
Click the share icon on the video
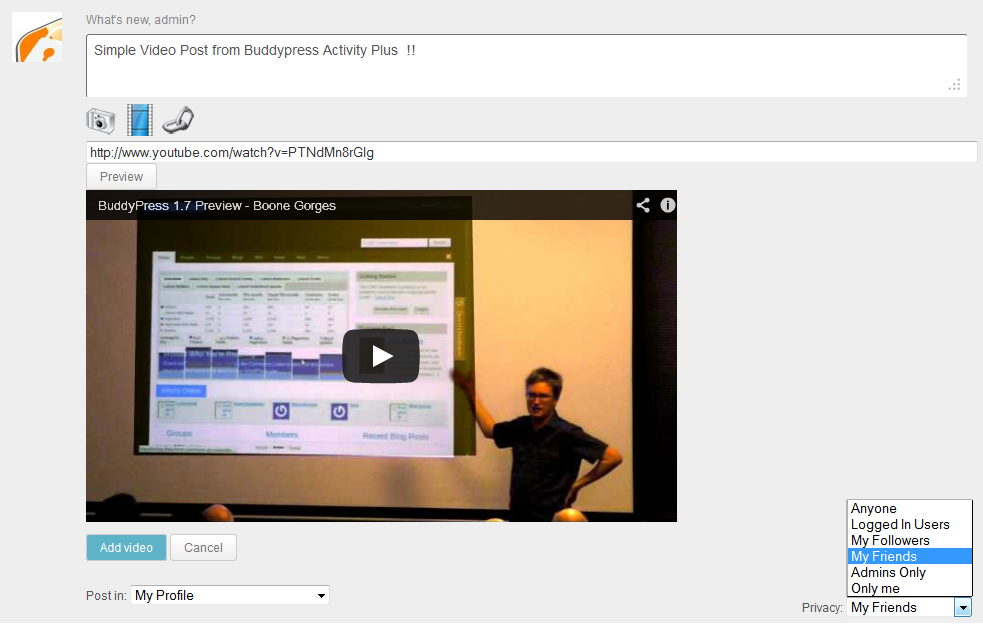coord(643,205)
